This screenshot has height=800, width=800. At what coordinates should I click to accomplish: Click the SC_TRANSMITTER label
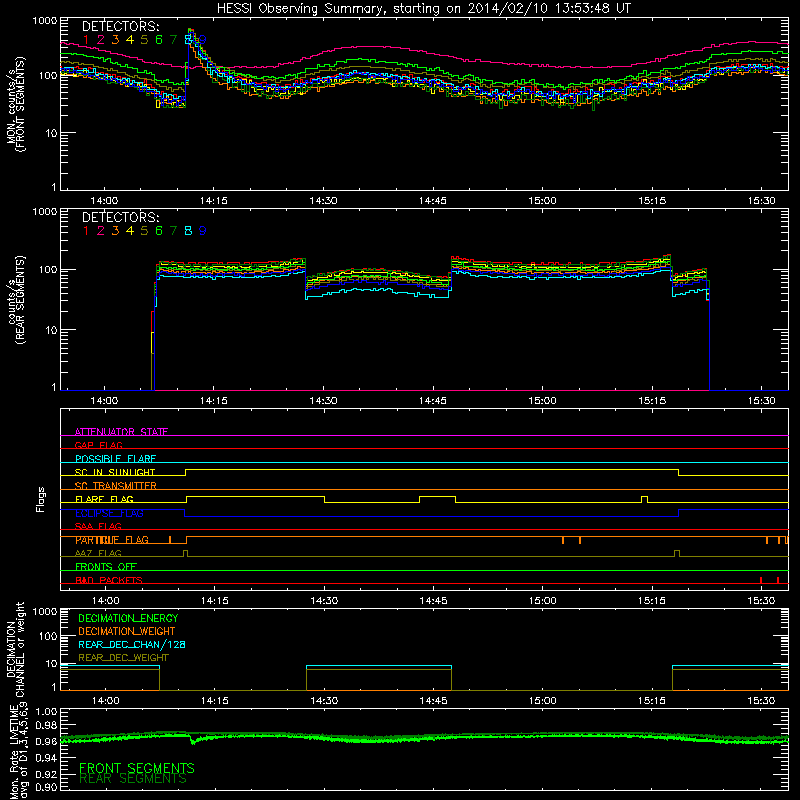(116, 486)
